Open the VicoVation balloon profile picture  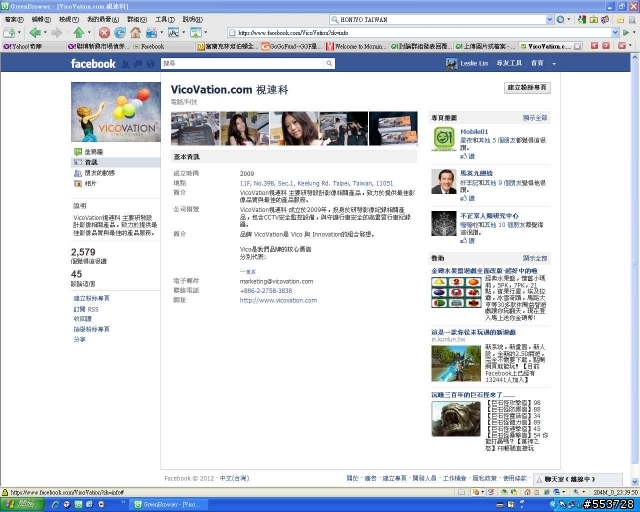[116, 112]
